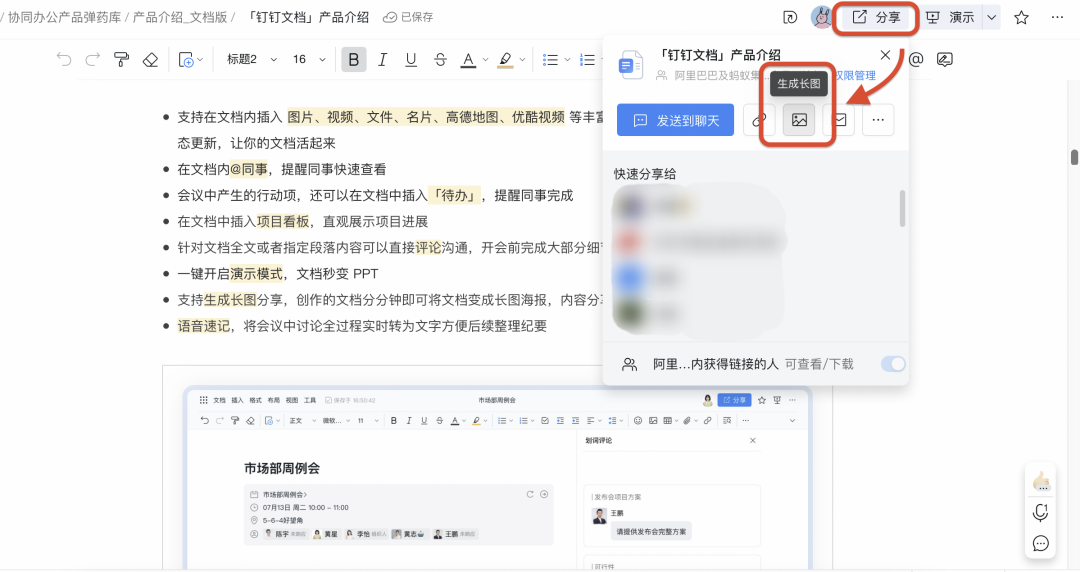This screenshot has height=572, width=1080.
Task: Click highlighted text 语音速记
Action: point(204,326)
